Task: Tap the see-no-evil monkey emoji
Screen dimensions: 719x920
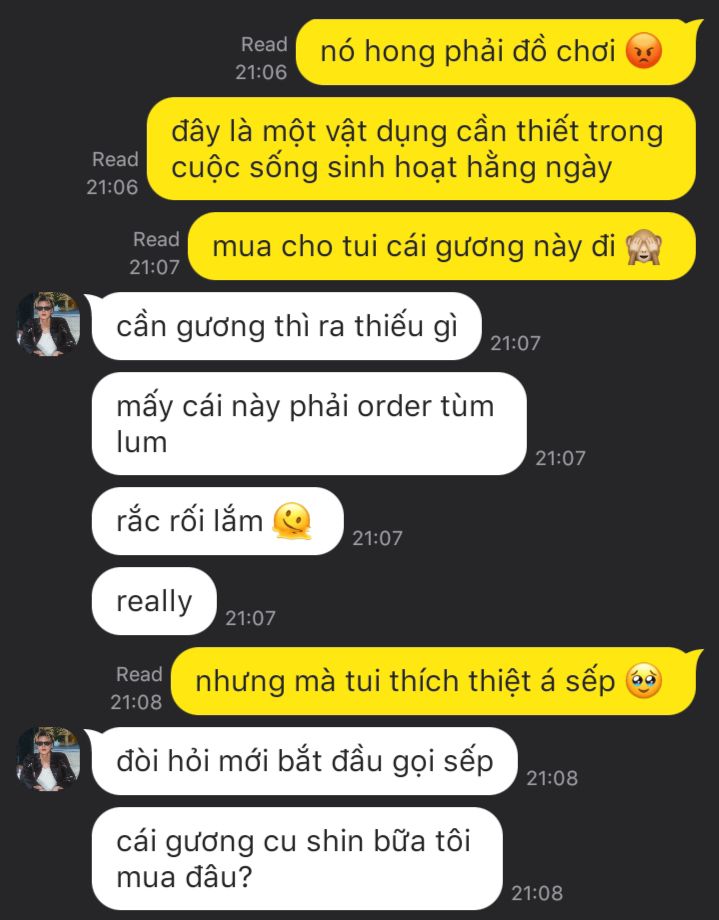Action: 643,246
